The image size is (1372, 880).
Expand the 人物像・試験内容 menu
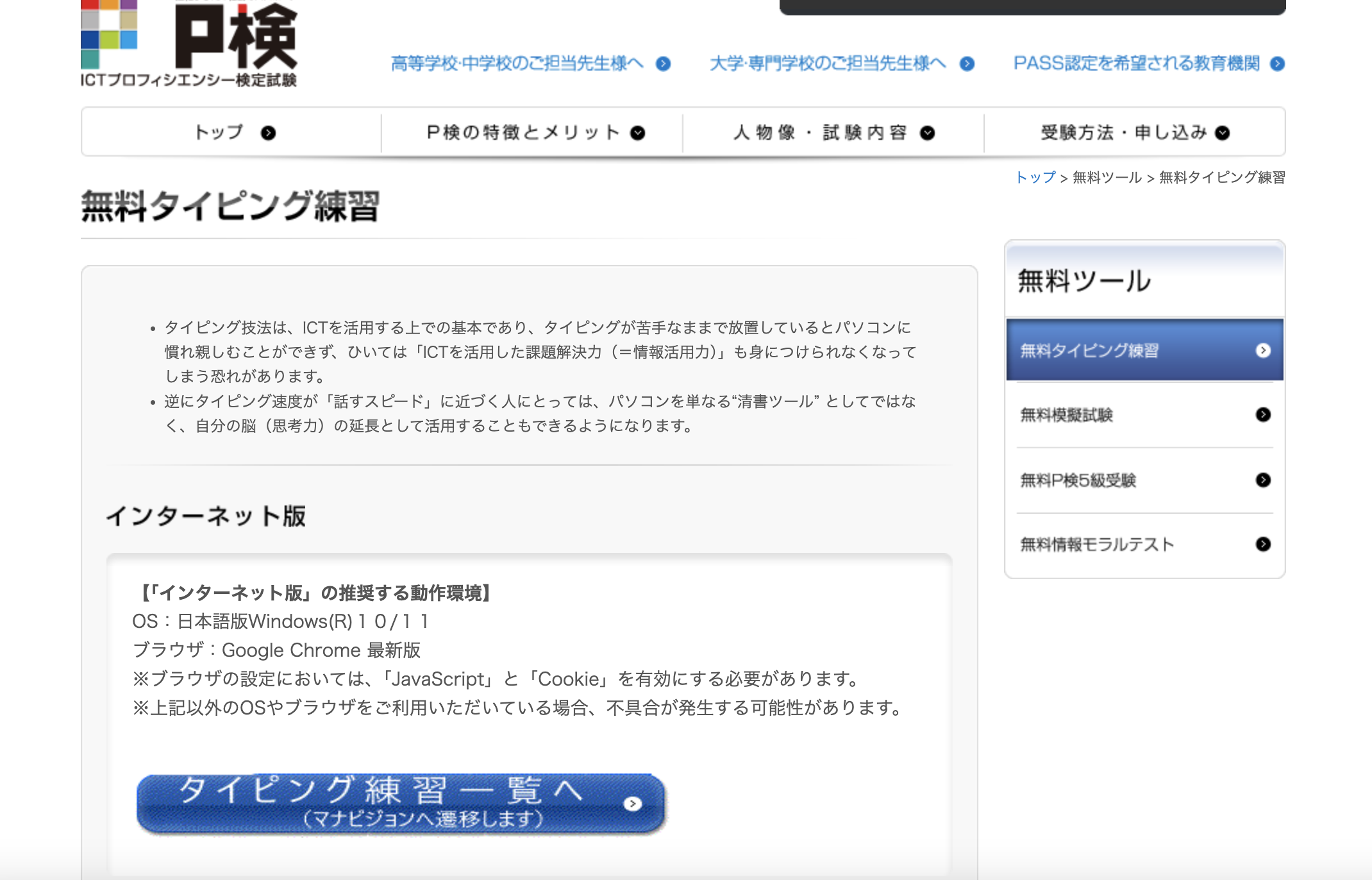pyautogui.click(x=833, y=132)
